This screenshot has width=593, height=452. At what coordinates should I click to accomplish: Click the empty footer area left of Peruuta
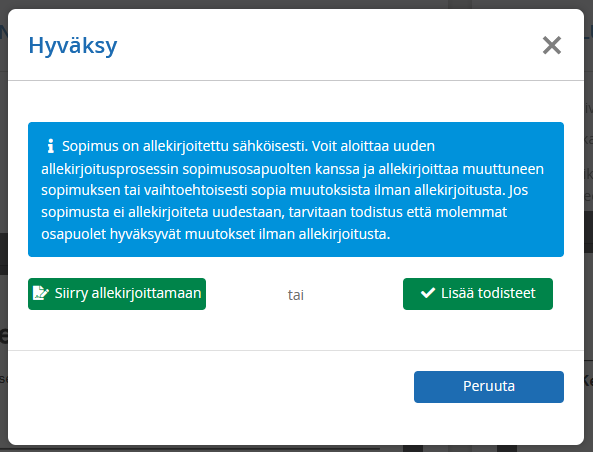click(208, 387)
